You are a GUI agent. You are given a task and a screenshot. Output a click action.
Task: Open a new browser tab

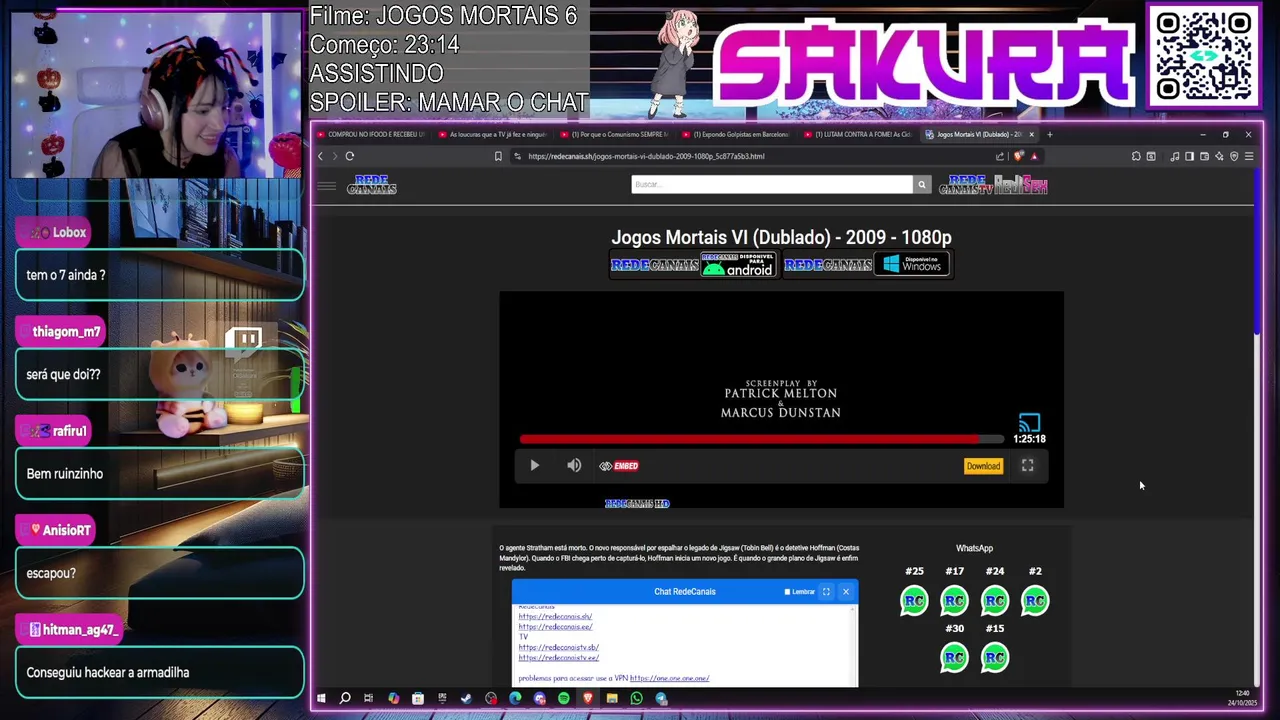1050,134
